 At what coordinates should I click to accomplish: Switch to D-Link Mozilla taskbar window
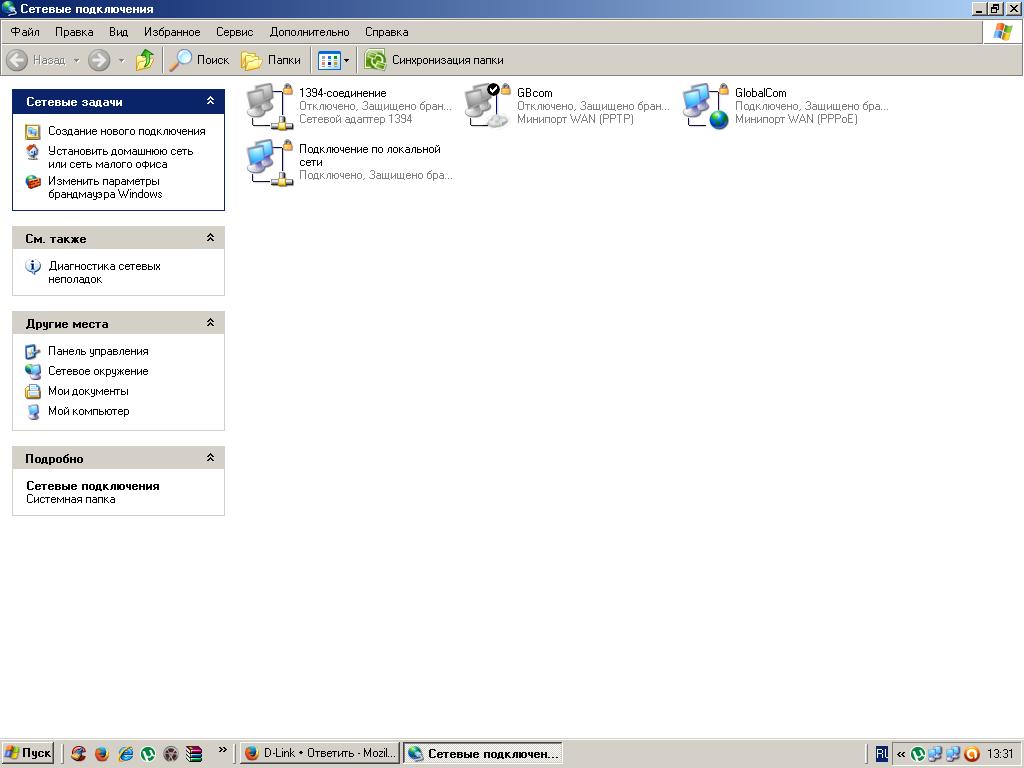pos(320,753)
